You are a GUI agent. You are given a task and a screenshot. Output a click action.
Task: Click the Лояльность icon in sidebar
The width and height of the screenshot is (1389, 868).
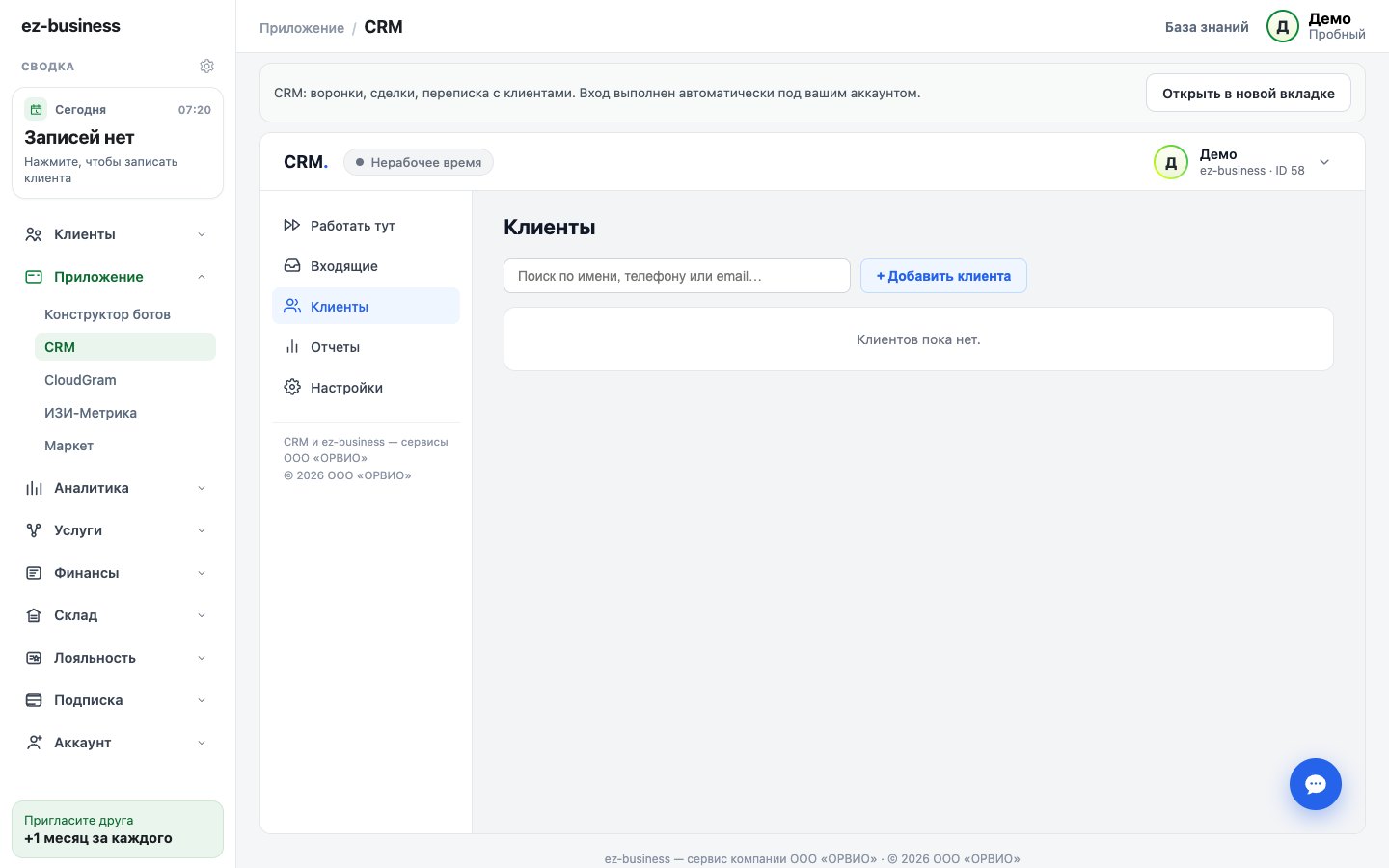point(34,658)
